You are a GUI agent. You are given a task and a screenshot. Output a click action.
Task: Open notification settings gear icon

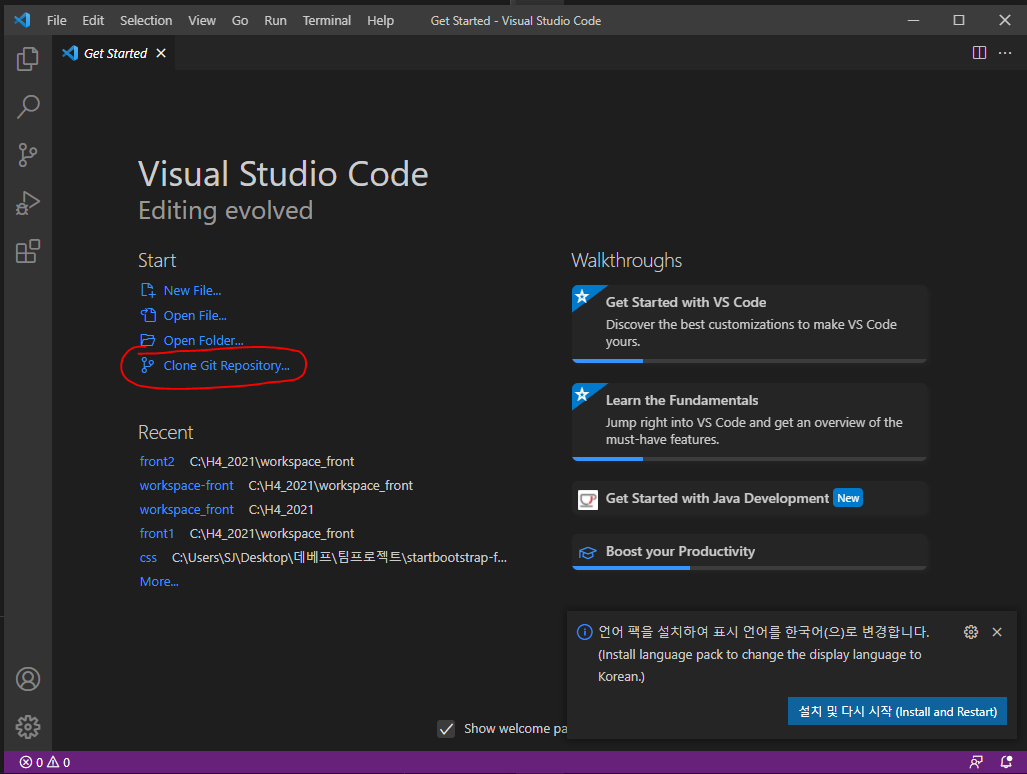pos(971,632)
